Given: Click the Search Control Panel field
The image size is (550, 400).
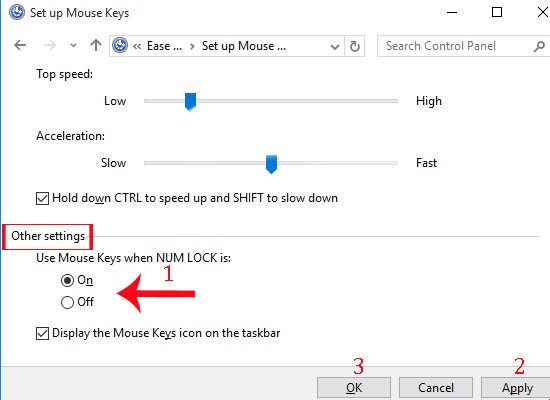Looking at the screenshot, I should coord(456,46).
